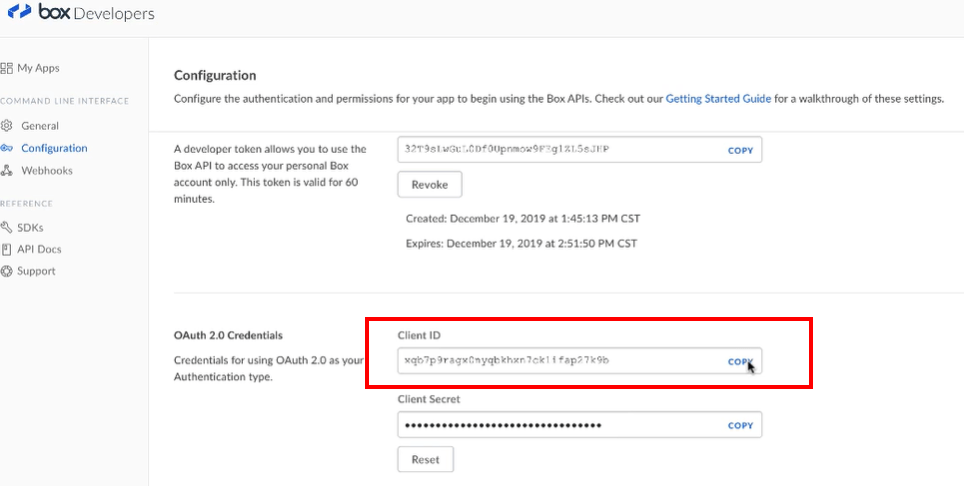
Task: Select Configuration in sidebar
Action: click(54, 148)
